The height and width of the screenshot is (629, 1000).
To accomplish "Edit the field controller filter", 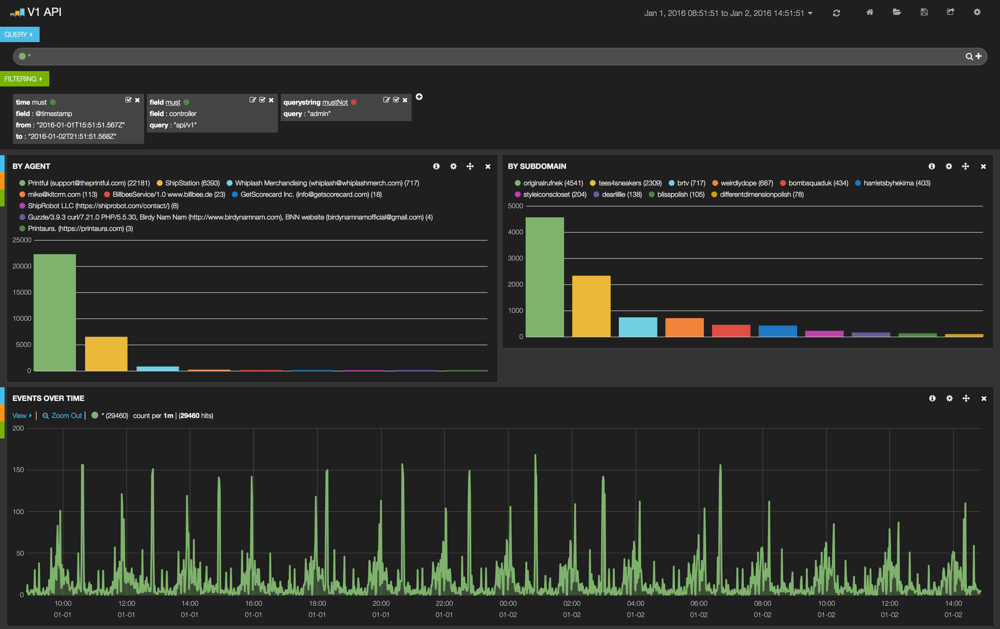I will pyautogui.click(x=253, y=100).
